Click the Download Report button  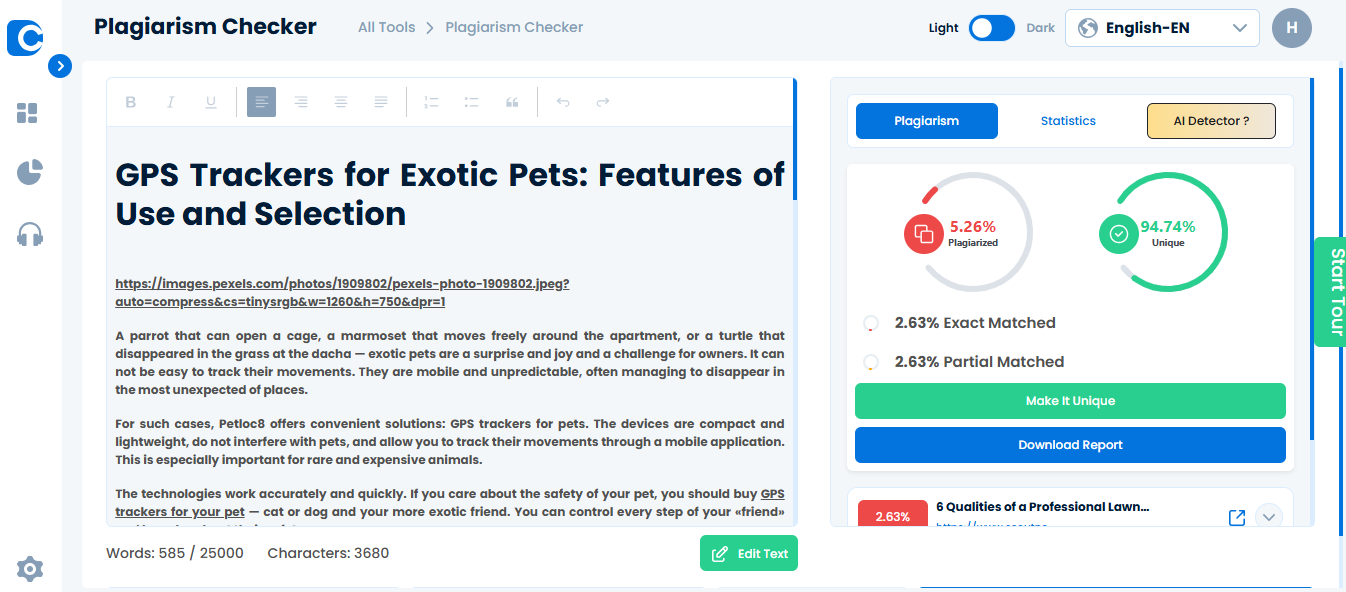click(1070, 445)
